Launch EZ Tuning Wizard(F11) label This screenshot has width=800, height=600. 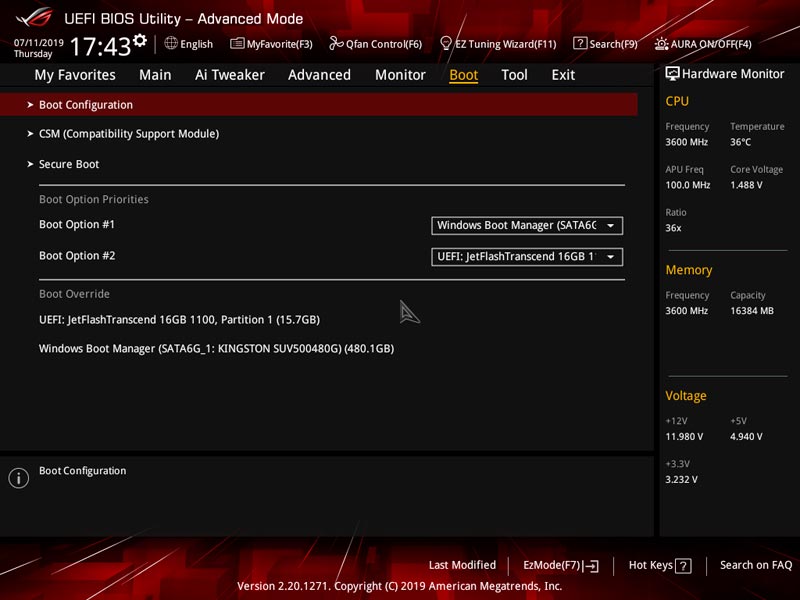pos(506,44)
